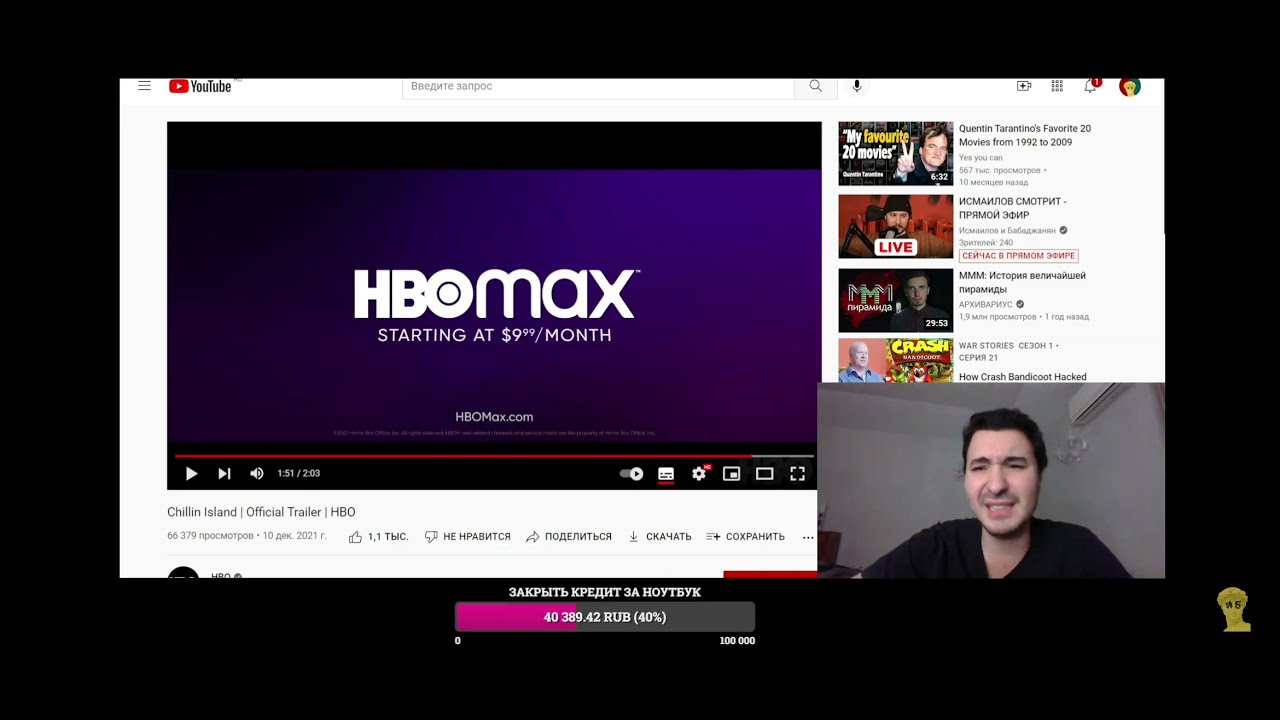The width and height of the screenshot is (1280, 720).
Task: Open the notifications bell
Action: point(1091,86)
